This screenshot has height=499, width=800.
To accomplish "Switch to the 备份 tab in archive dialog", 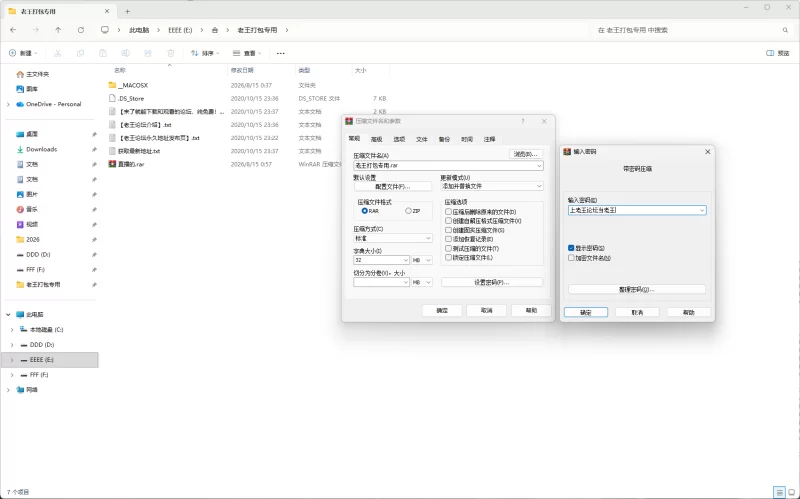I will point(444,139).
